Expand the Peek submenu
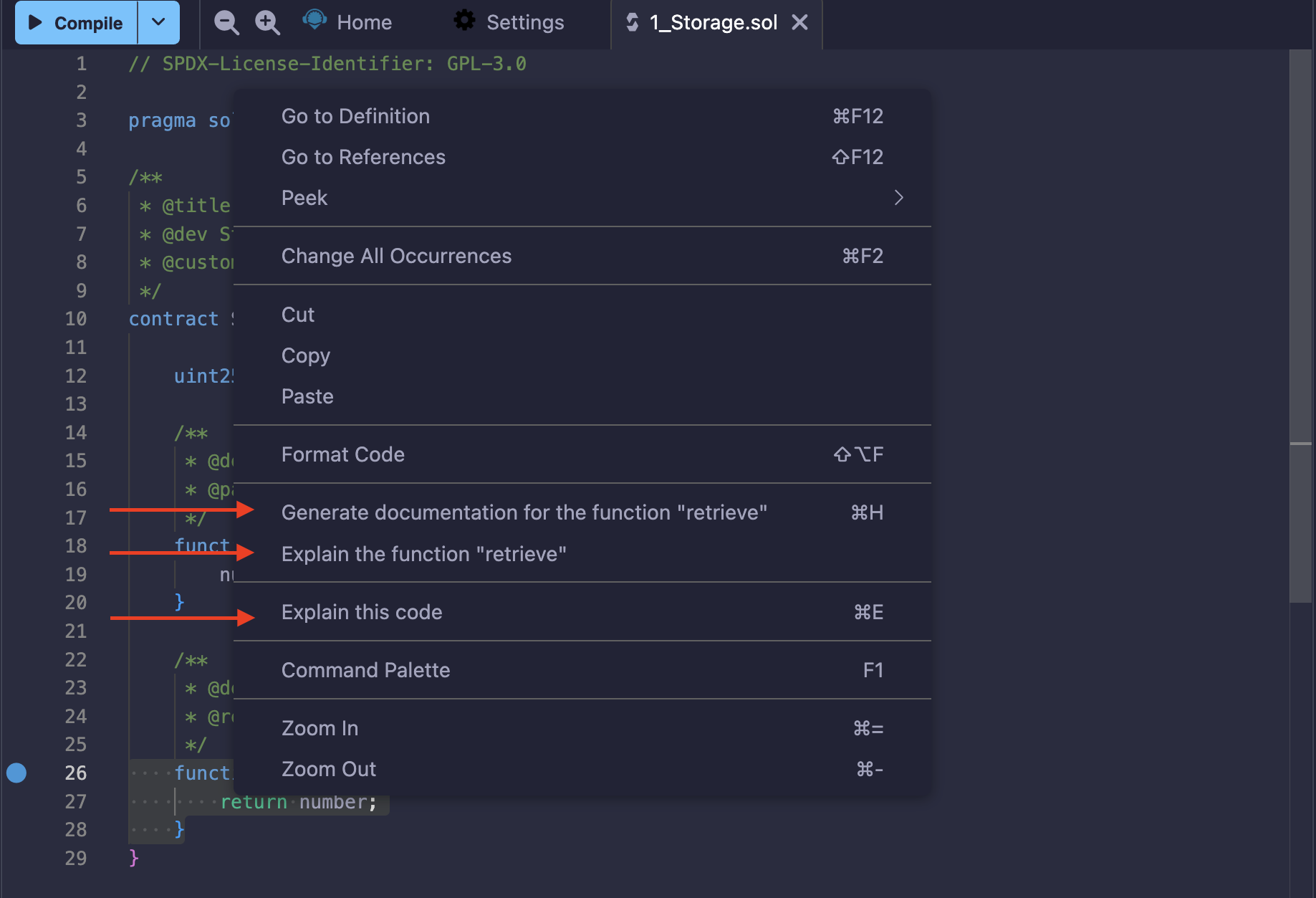Viewport: 1316px width, 898px height. point(582,198)
